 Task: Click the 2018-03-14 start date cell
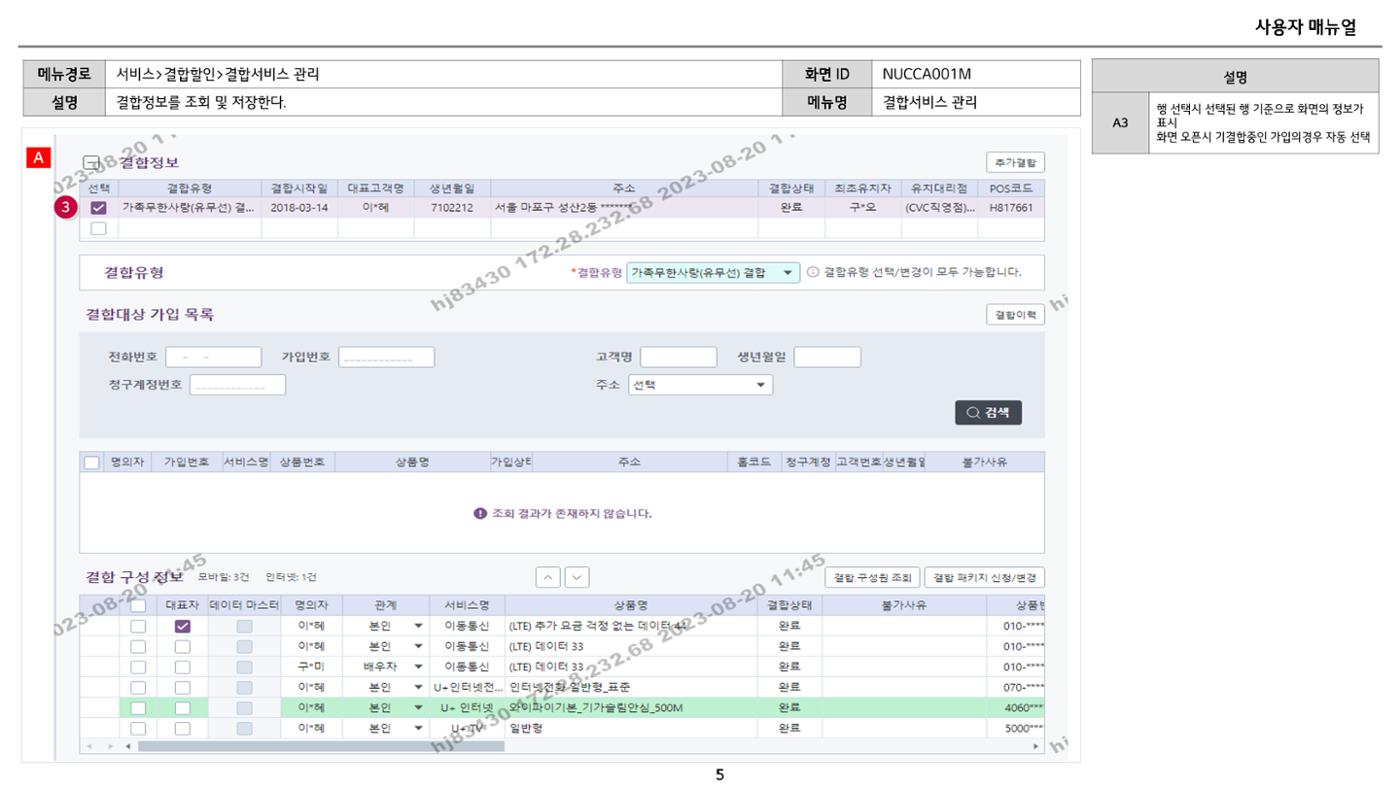click(299, 208)
